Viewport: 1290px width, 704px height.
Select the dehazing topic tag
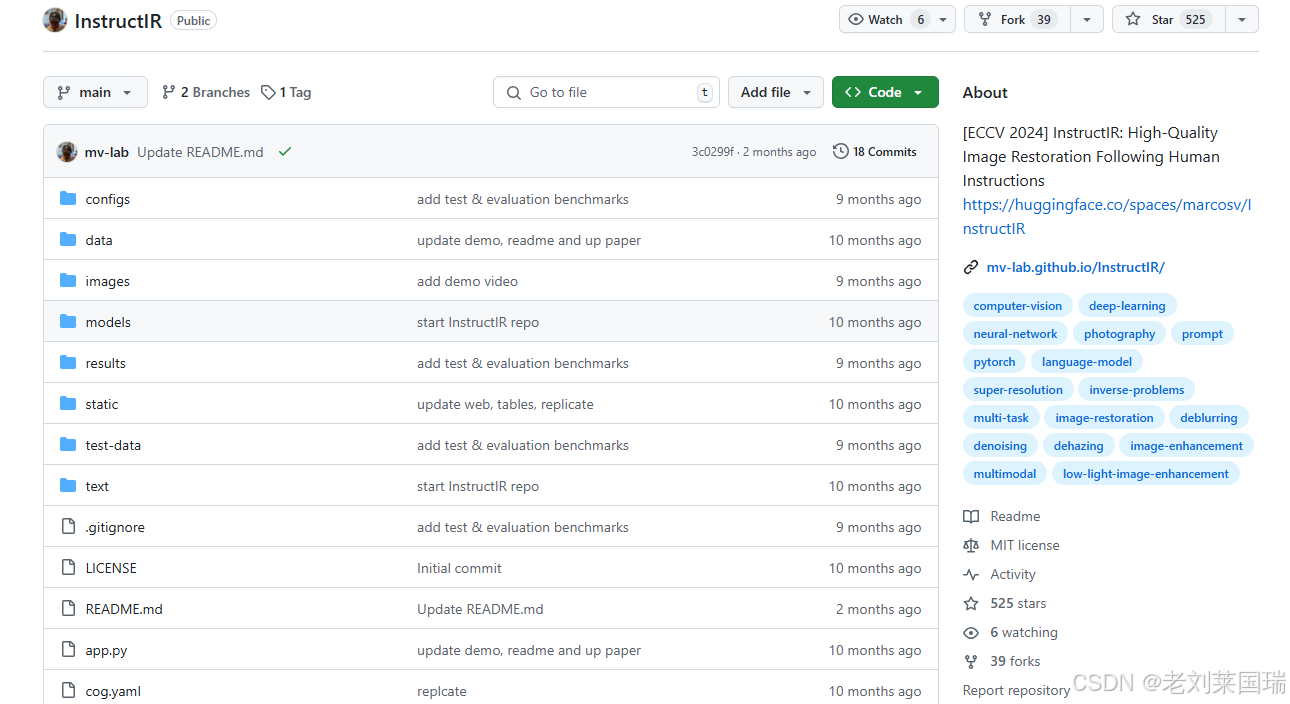(1078, 446)
